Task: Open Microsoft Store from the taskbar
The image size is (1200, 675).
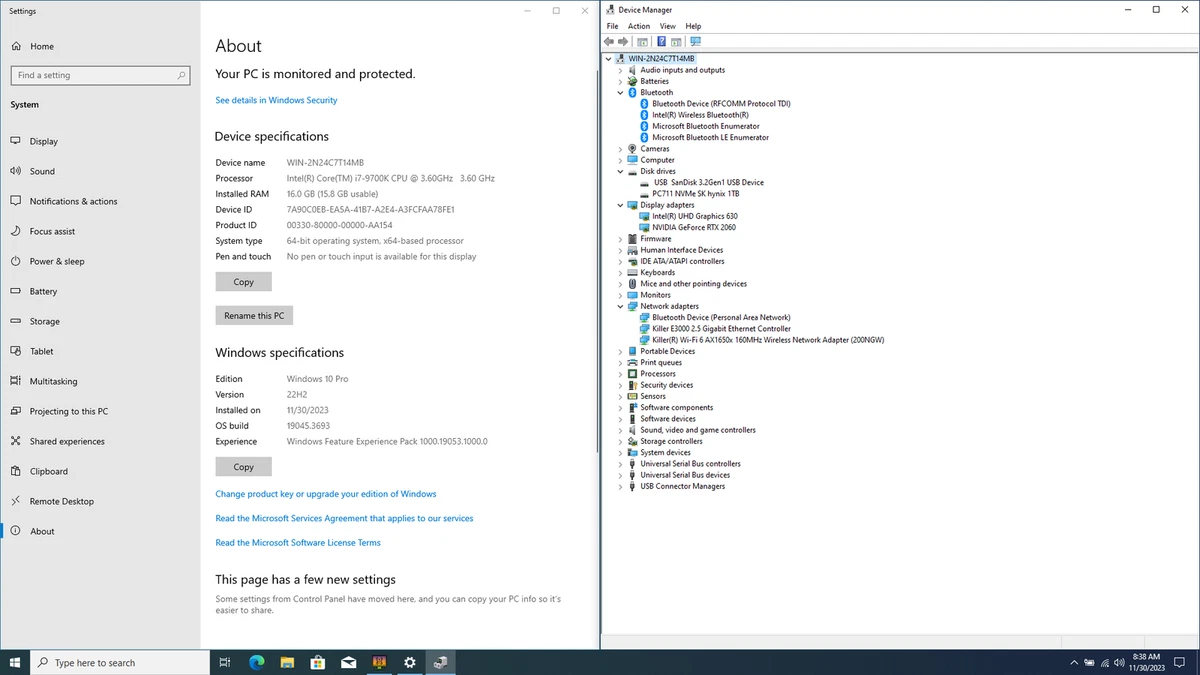Action: (318, 662)
